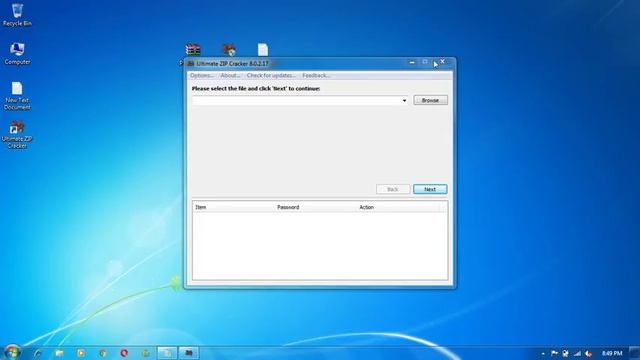Viewport: 640px width, 360px height.
Task: Open the About... menu
Action: [230, 76]
